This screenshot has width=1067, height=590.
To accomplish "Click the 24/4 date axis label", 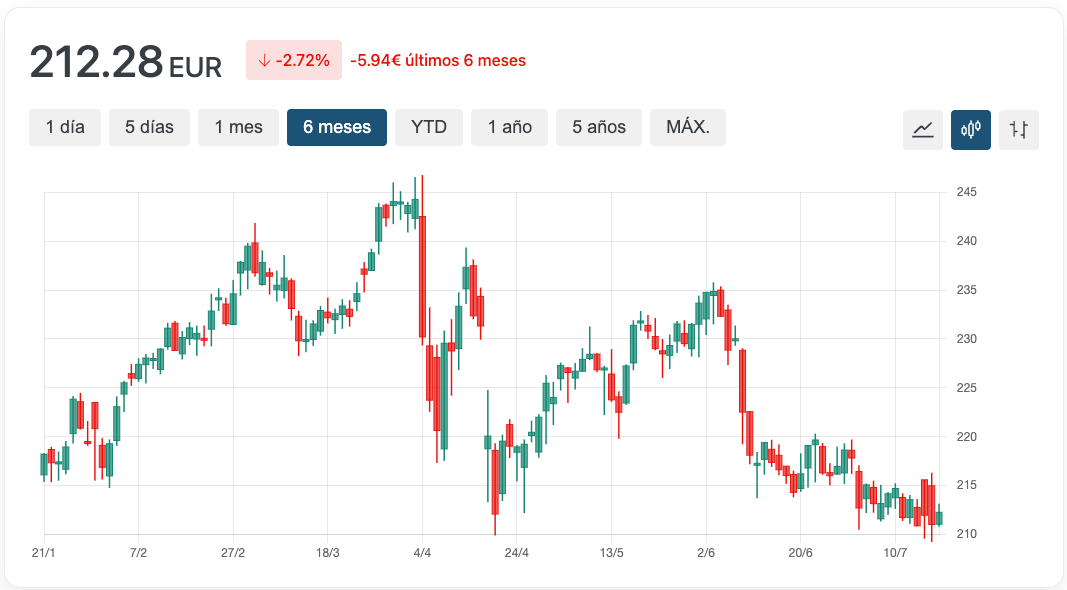I will 516,553.
